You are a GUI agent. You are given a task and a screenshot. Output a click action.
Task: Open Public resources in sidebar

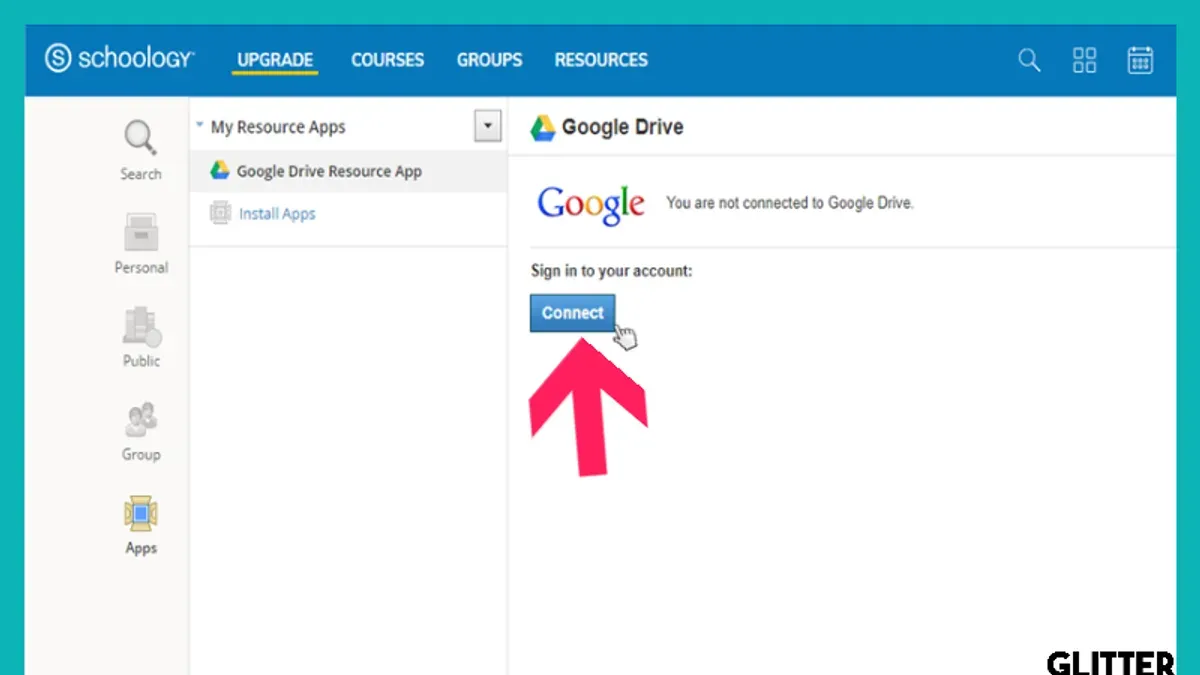(x=141, y=338)
